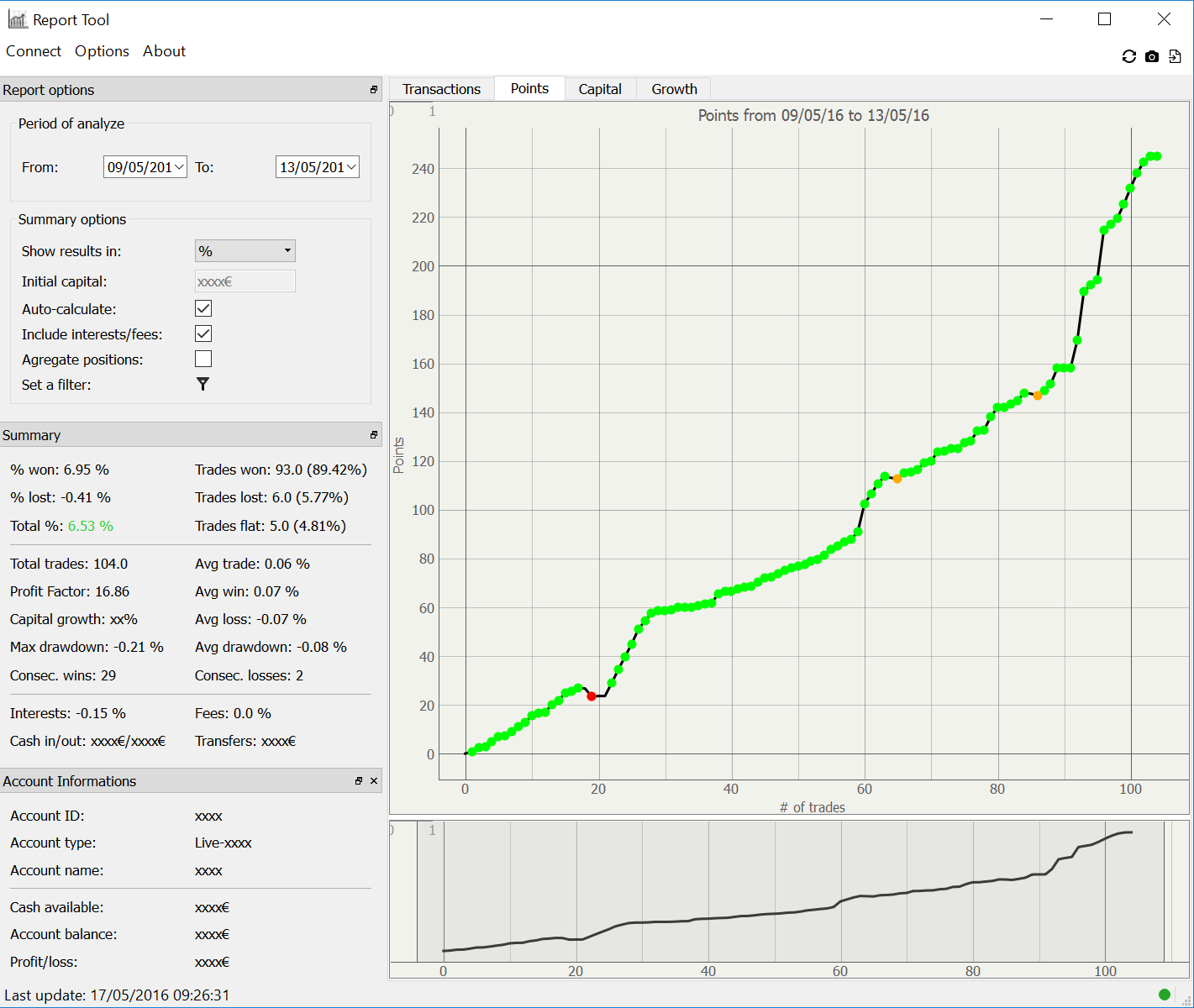The height and width of the screenshot is (1008, 1194).
Task: Click the orange flat trade point near trade 86
Action: [x=1038, y=396]
